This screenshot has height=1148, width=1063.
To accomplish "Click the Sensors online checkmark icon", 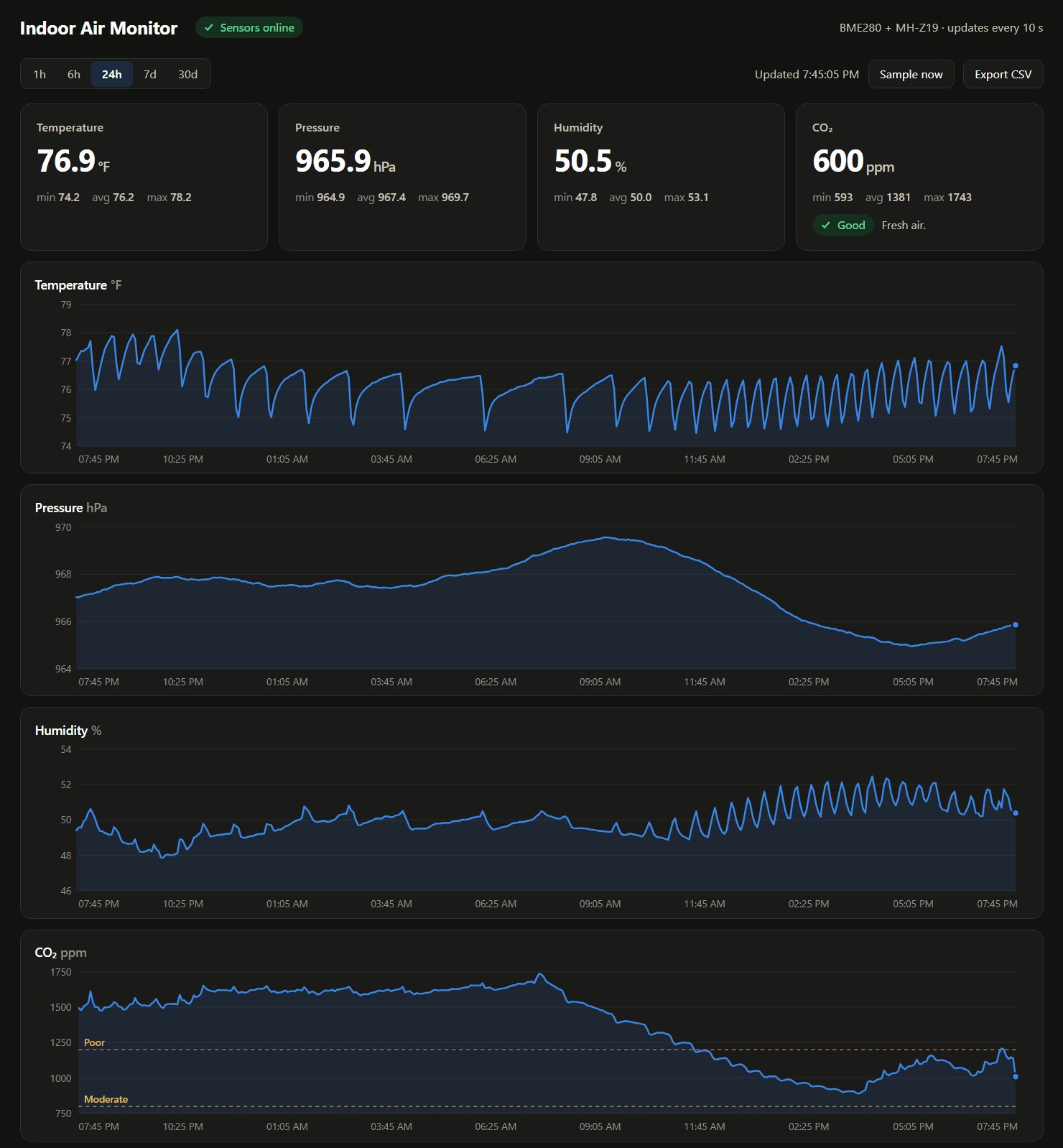I will [x=209, y=28].
